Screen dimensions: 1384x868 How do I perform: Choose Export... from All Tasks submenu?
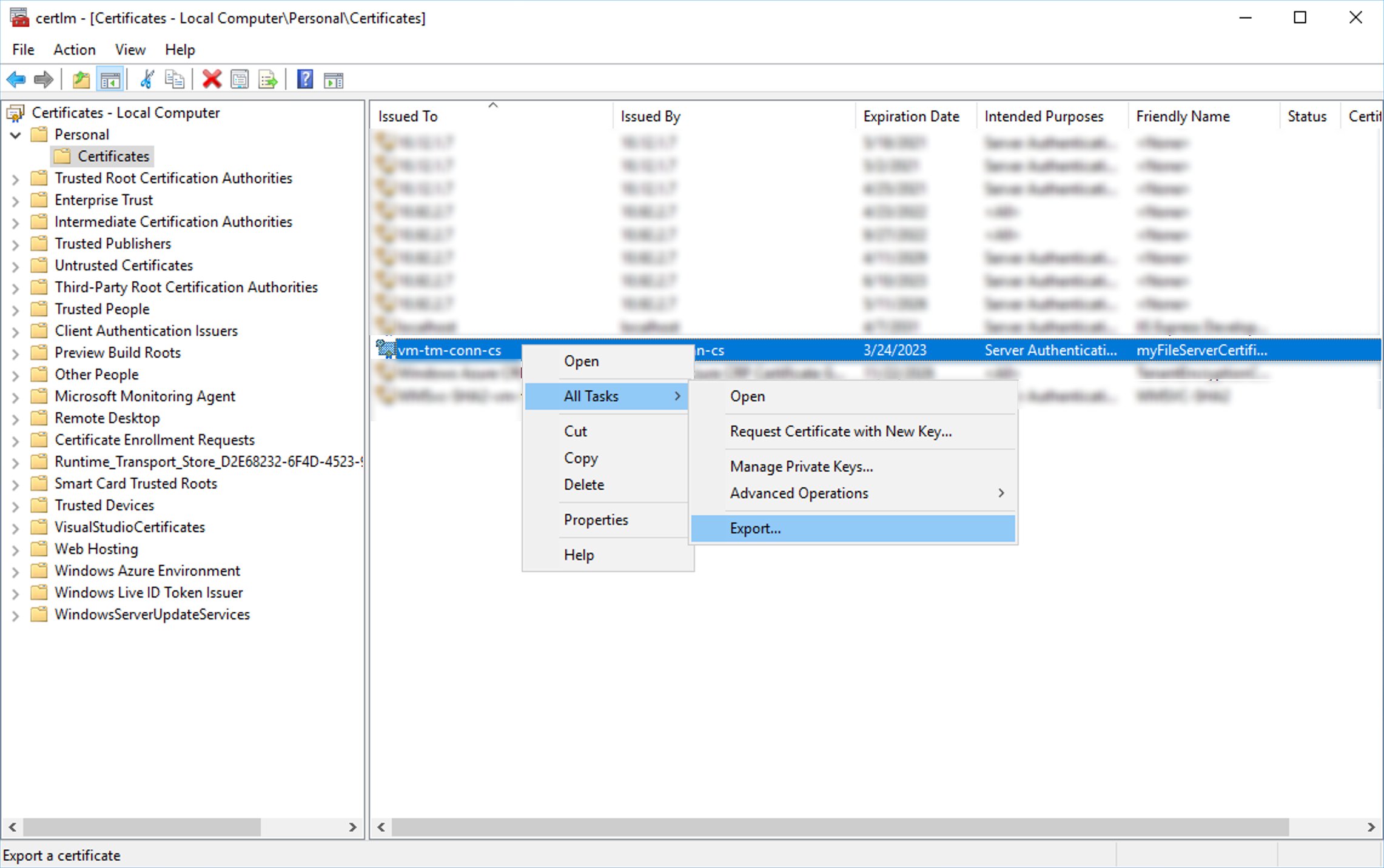(x=853, y=528)
